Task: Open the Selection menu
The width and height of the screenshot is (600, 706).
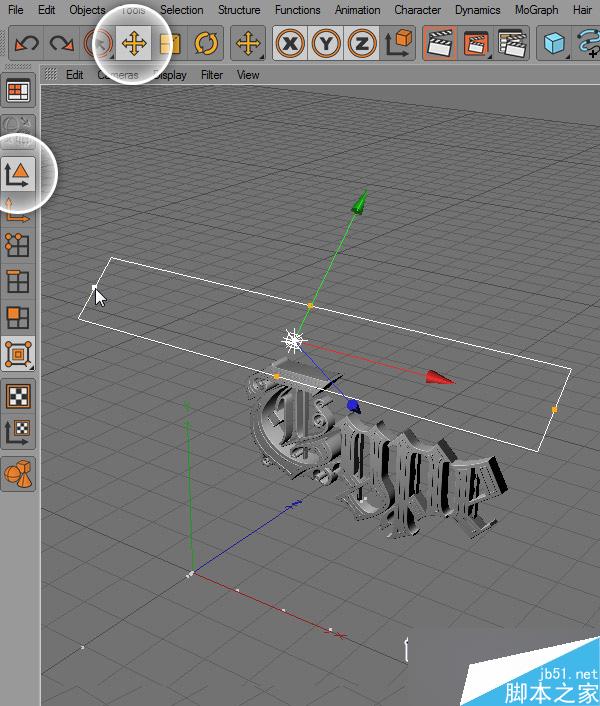Action: click(x=182, y=9)
